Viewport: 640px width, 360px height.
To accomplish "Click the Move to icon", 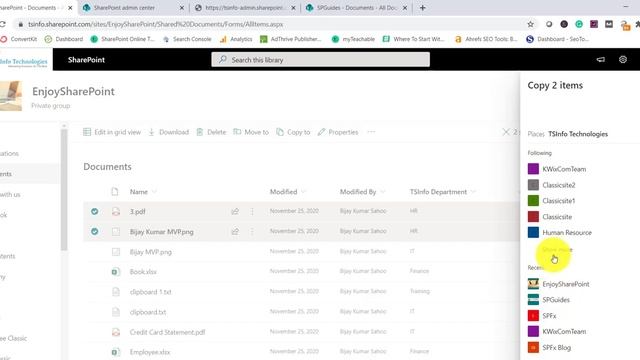I will point(237,132).
